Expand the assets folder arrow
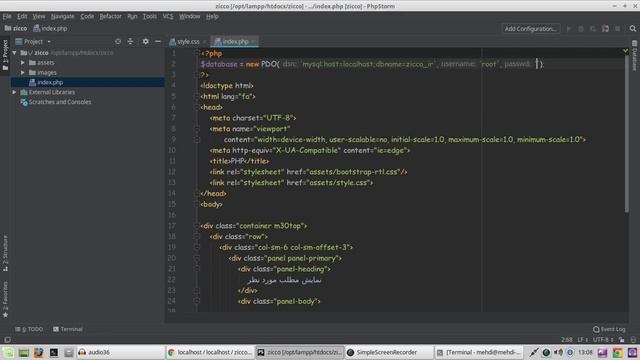 [23, 63]
